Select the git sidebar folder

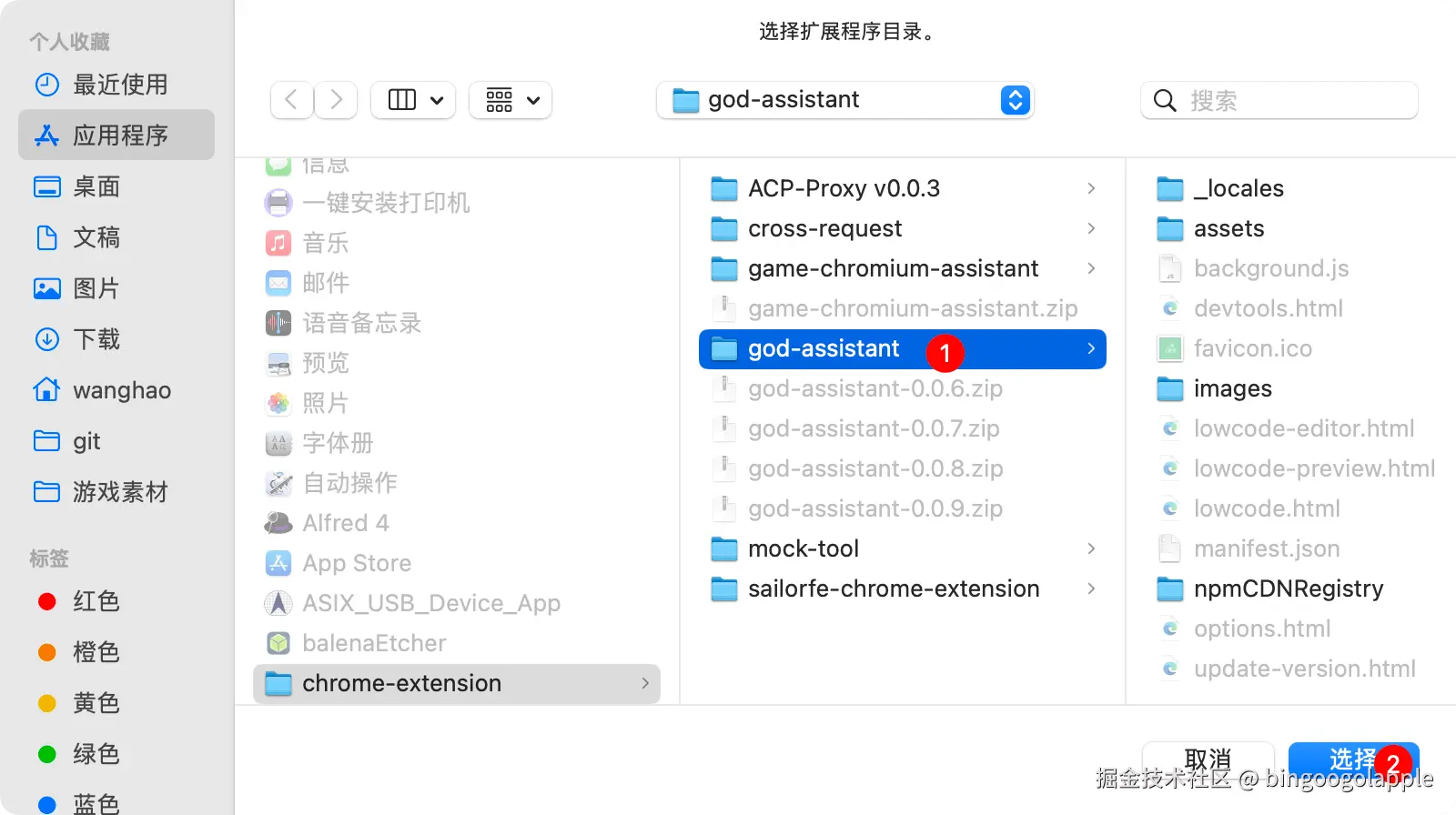[x=86, y=441]
